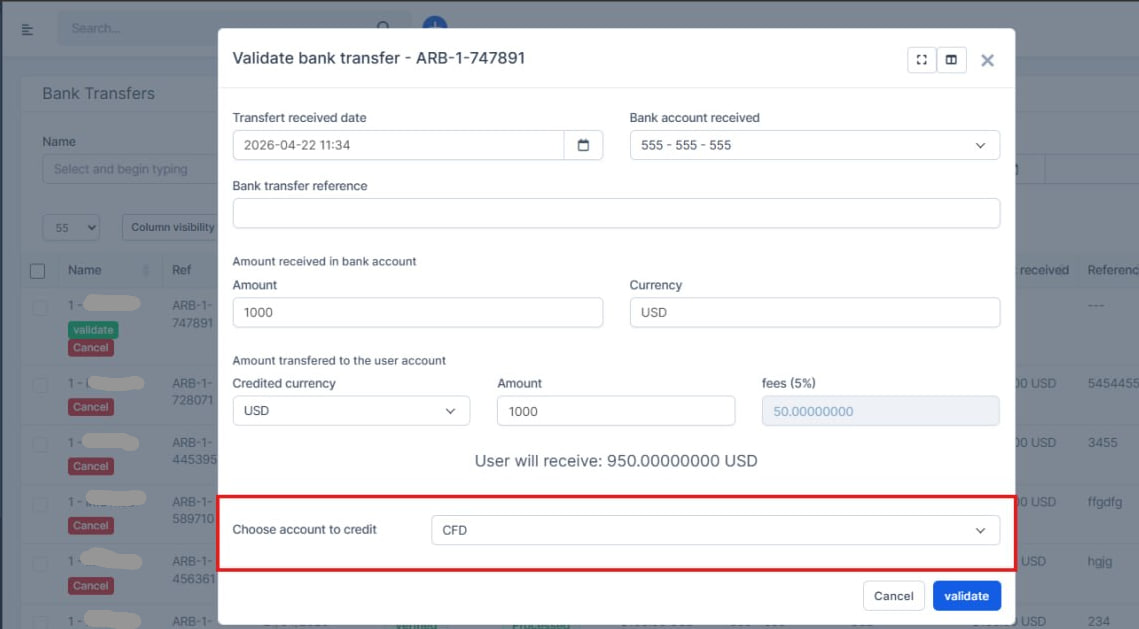Change the page size 55 selector
Screen dimensions: 1139x629
(71, 228)
